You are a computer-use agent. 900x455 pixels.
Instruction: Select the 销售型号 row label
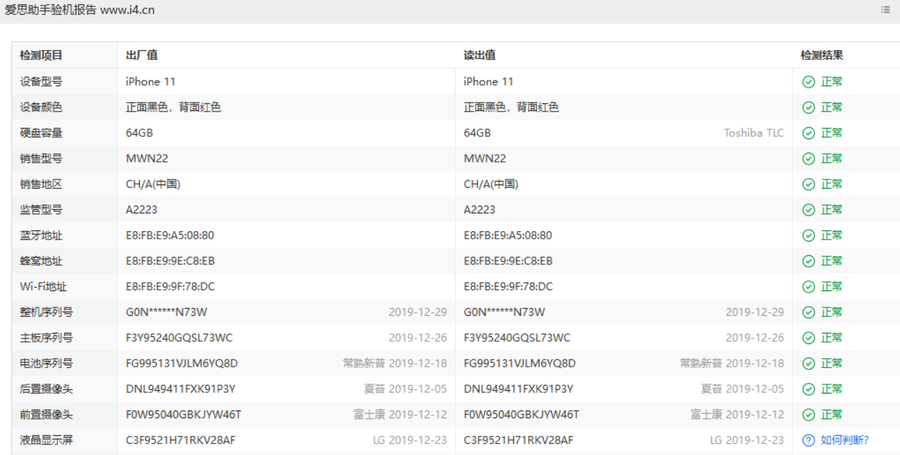coord(41,158)
